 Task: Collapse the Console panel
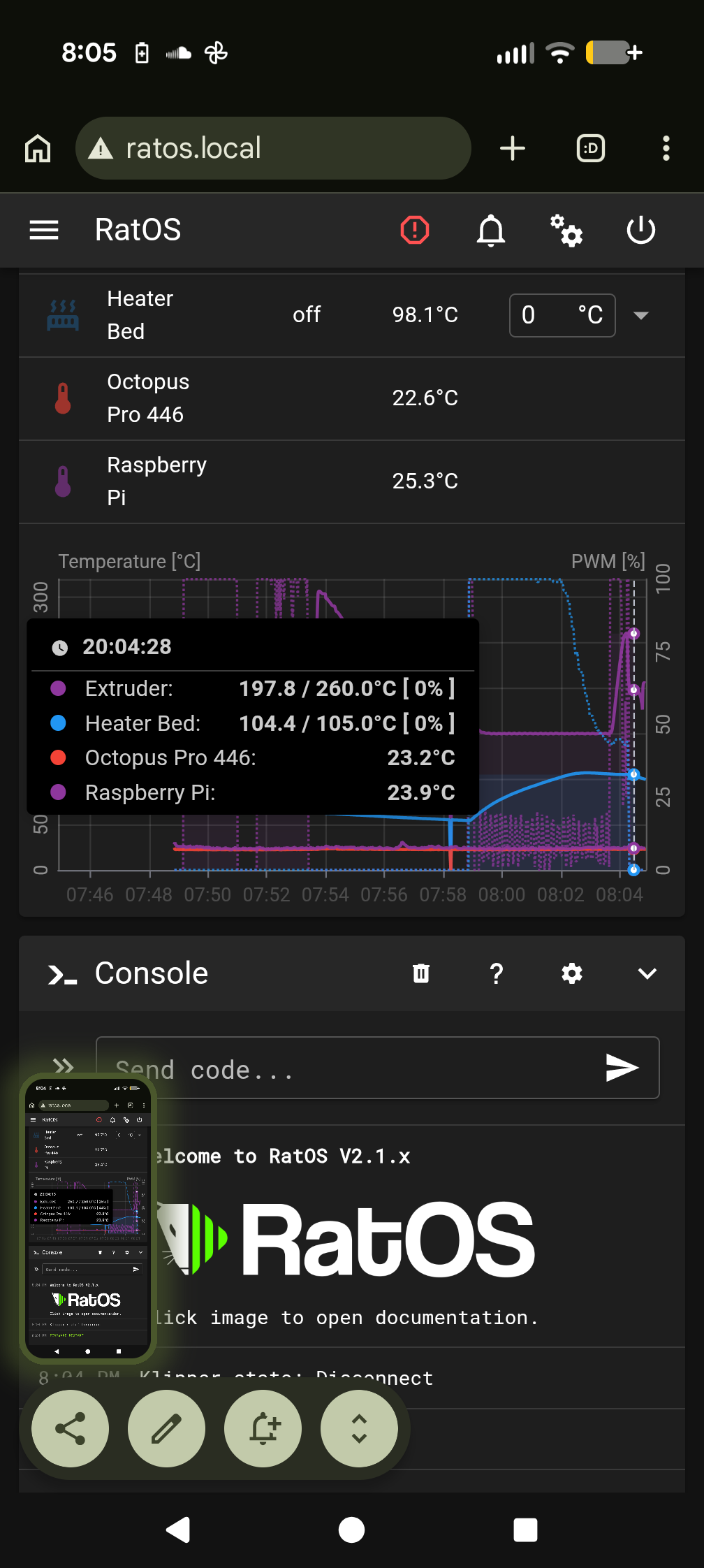tap(646, 973)
